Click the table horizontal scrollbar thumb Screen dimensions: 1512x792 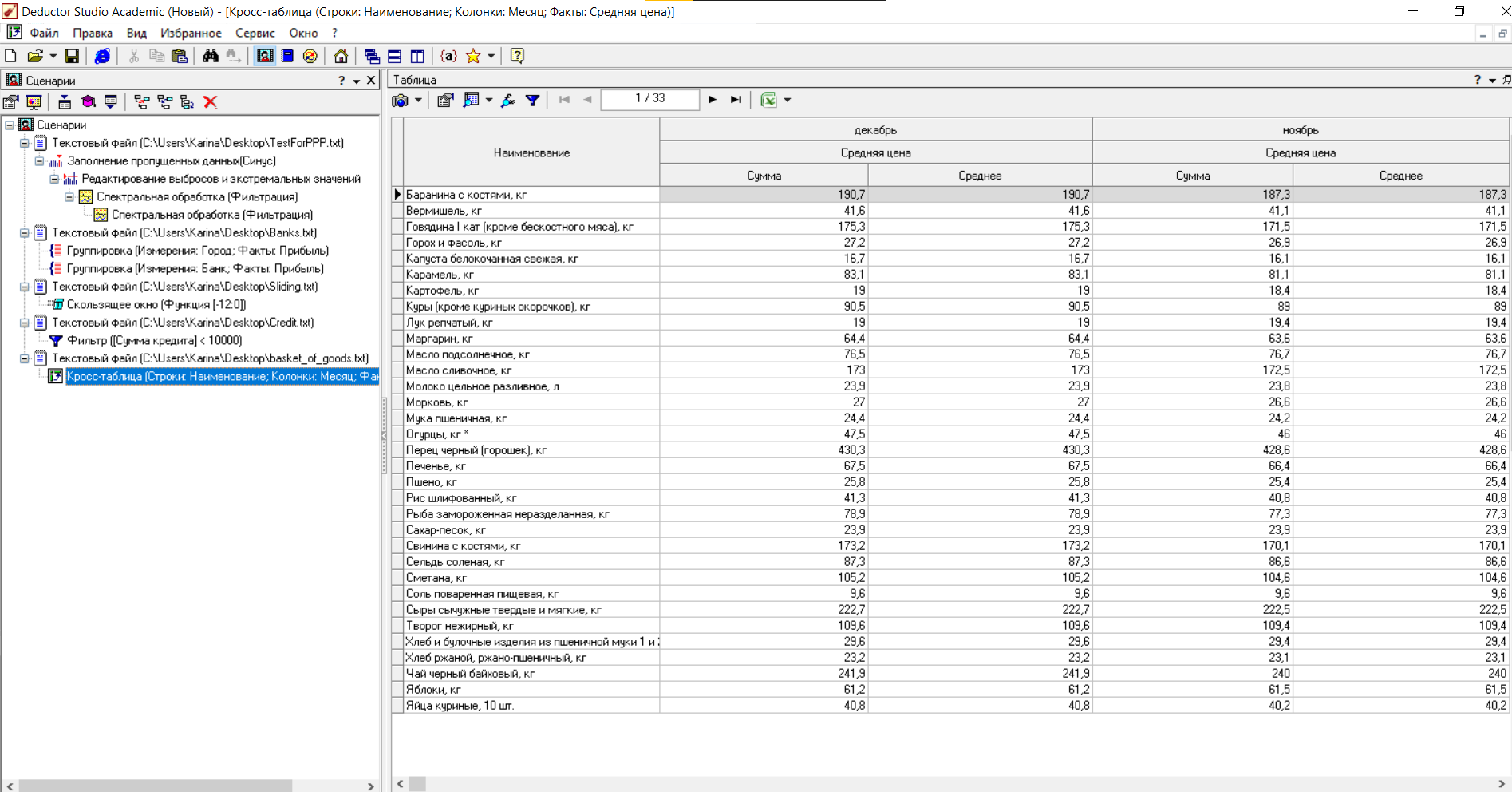click(x=417, y=784)
